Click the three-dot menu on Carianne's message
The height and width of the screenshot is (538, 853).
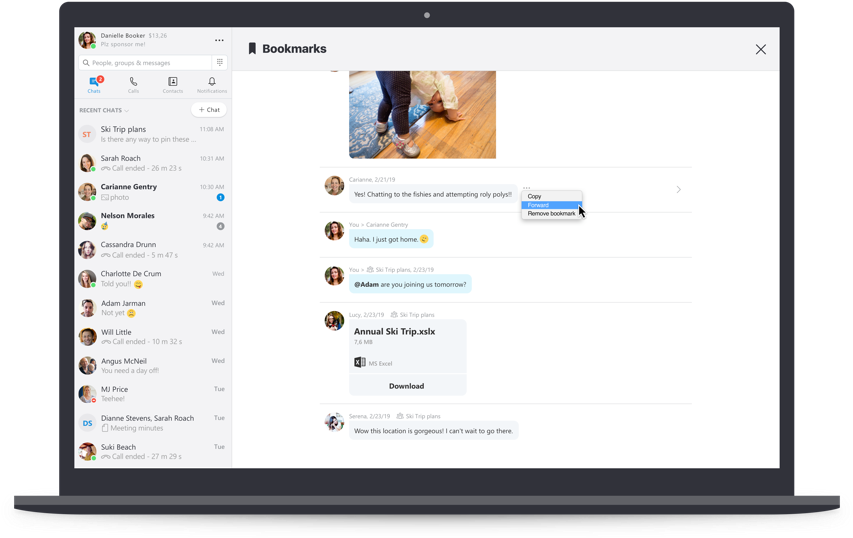(526, 186)
